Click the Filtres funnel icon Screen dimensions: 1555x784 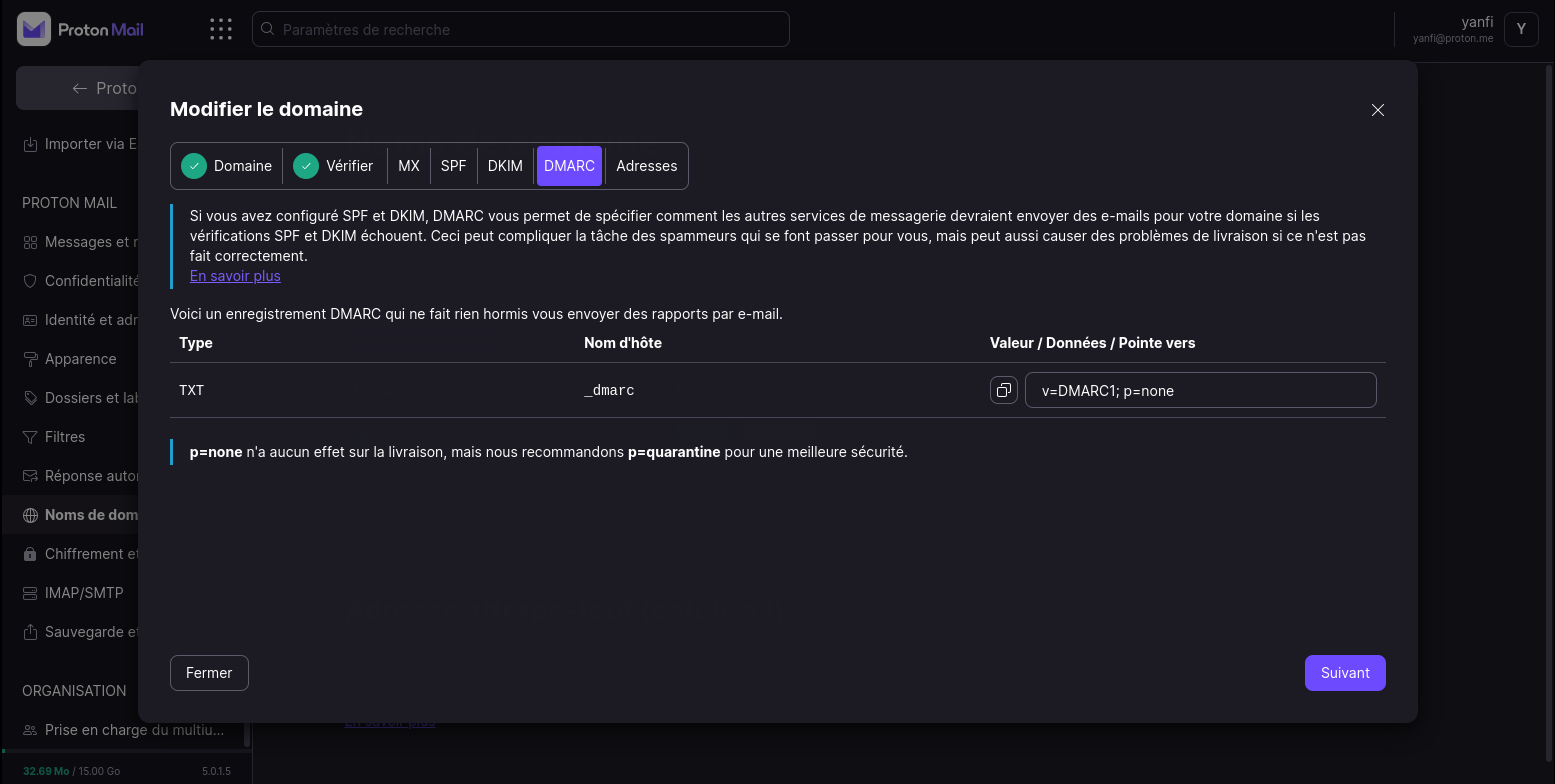tap(30, 437)
